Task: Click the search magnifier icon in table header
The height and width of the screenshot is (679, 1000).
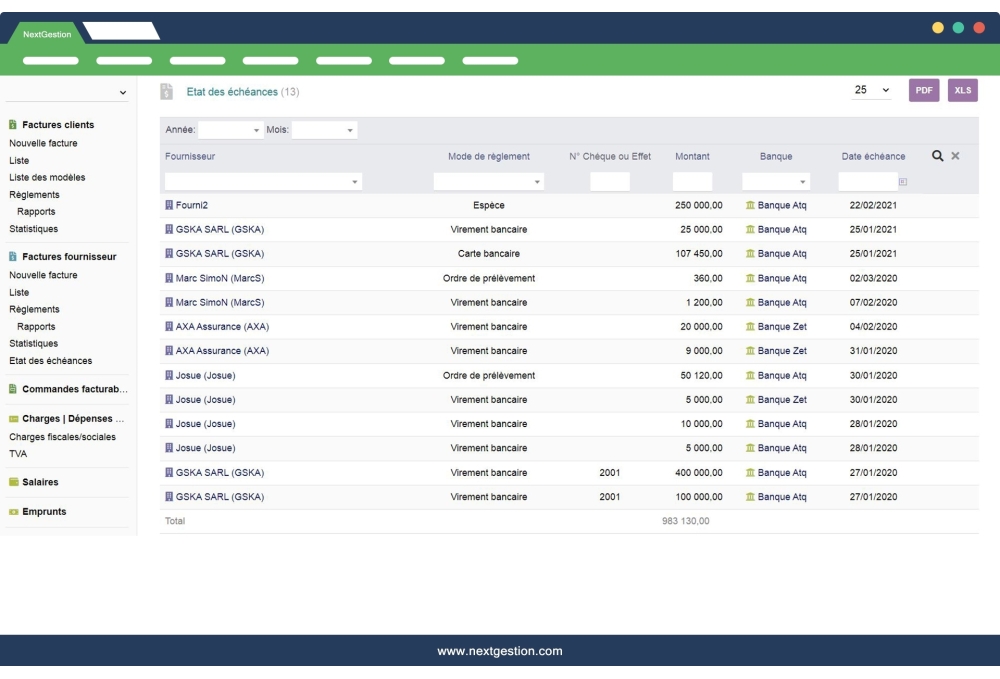Action: click(x=937, y=156)
